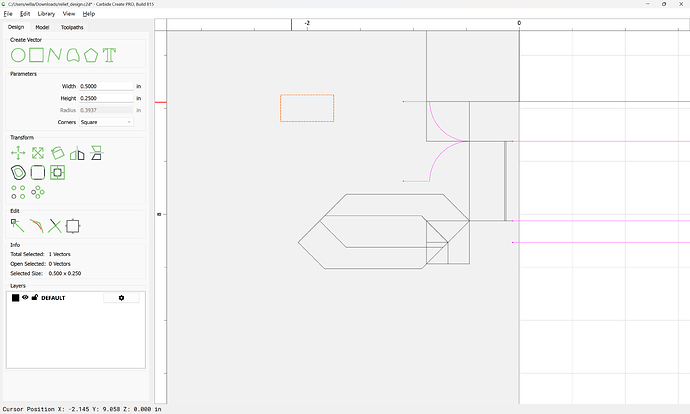Activate the Trim vectors tool
The image size is (690, 414).
[36, 226]
